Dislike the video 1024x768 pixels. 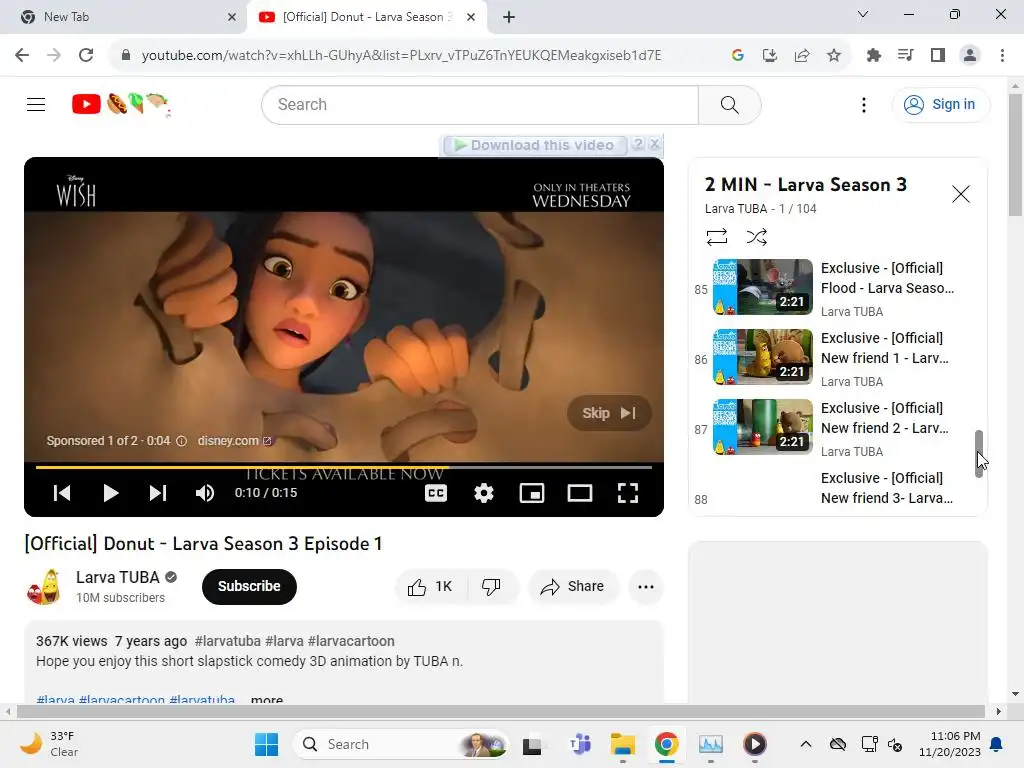click(x=492, y=586)
